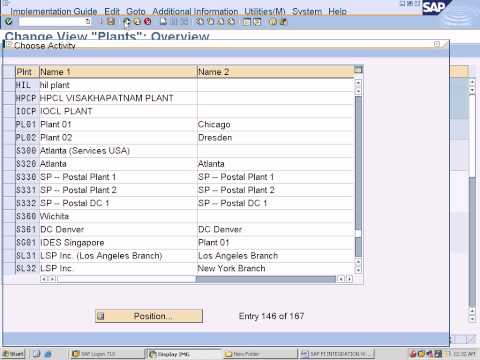Click the table horizontal scroll right arrow
The width and height of the screenshot is (480, 360).
coord(349,279)
